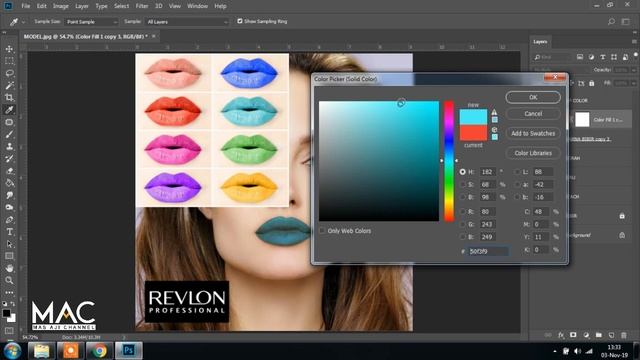Click the foreground color swatch in toolbar
The image size is (640, 360).
point(6,313)
